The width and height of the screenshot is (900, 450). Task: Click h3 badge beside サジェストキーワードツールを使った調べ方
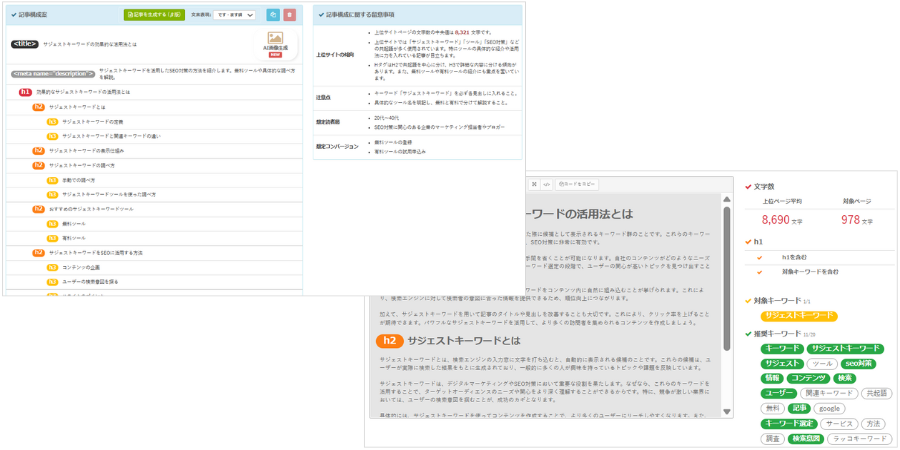tap(52, 194)
